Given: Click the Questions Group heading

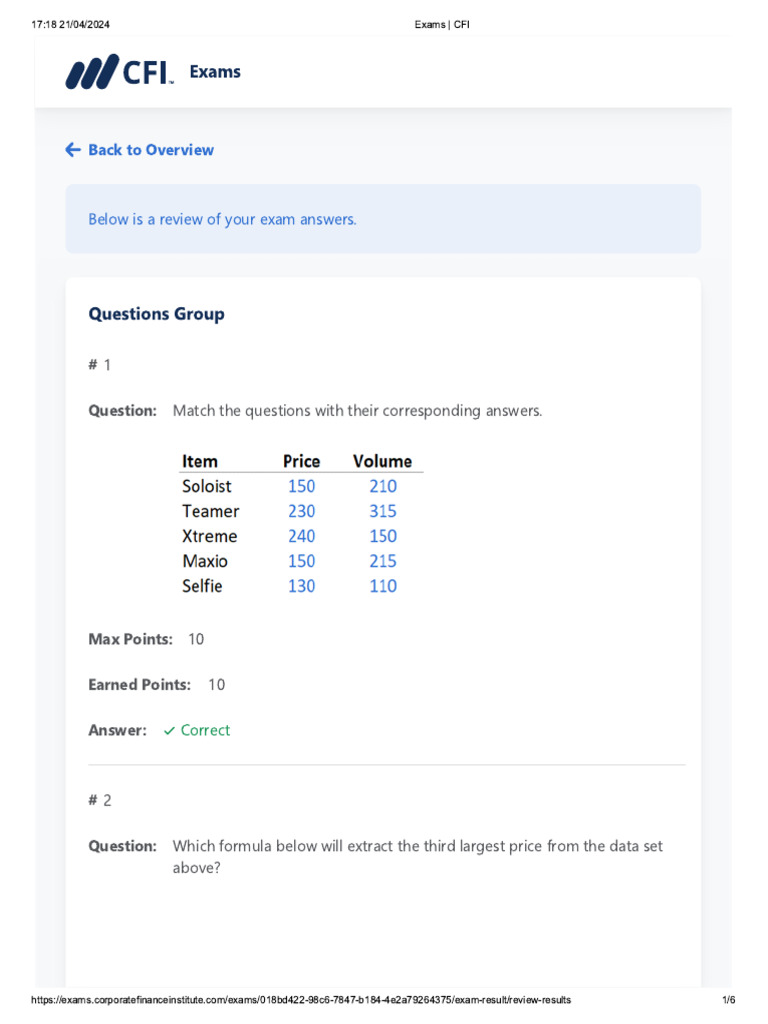Looking at the screenshot, I should click(156, 314).
